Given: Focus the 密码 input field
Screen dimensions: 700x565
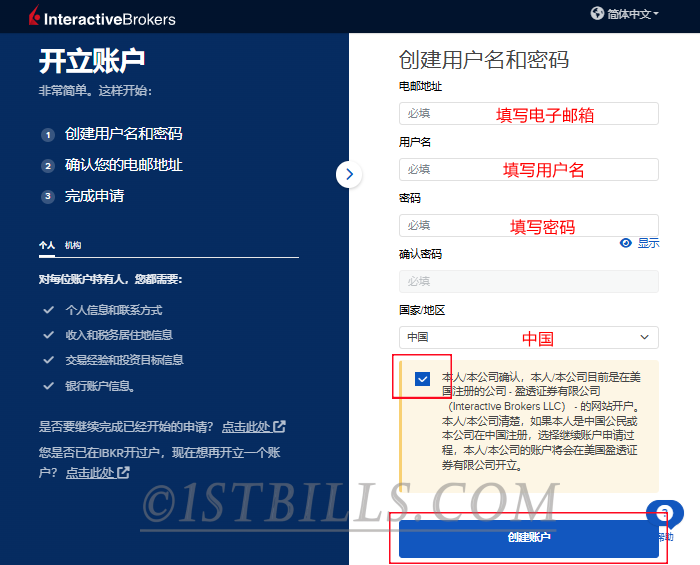Looking at the screenshot, I should (x=528, y=226).
